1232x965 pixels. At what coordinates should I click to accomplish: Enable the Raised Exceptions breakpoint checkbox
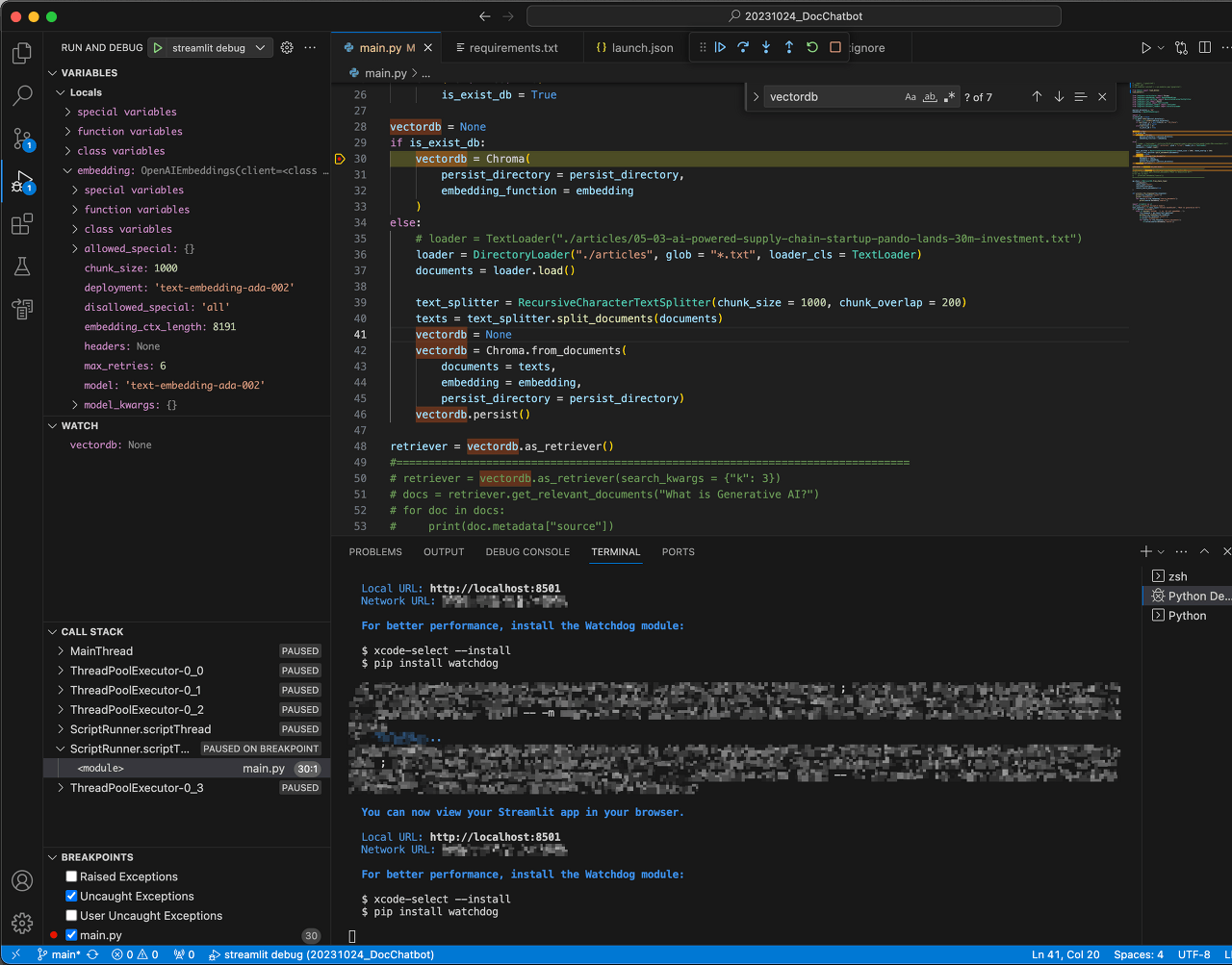[71, 876]
